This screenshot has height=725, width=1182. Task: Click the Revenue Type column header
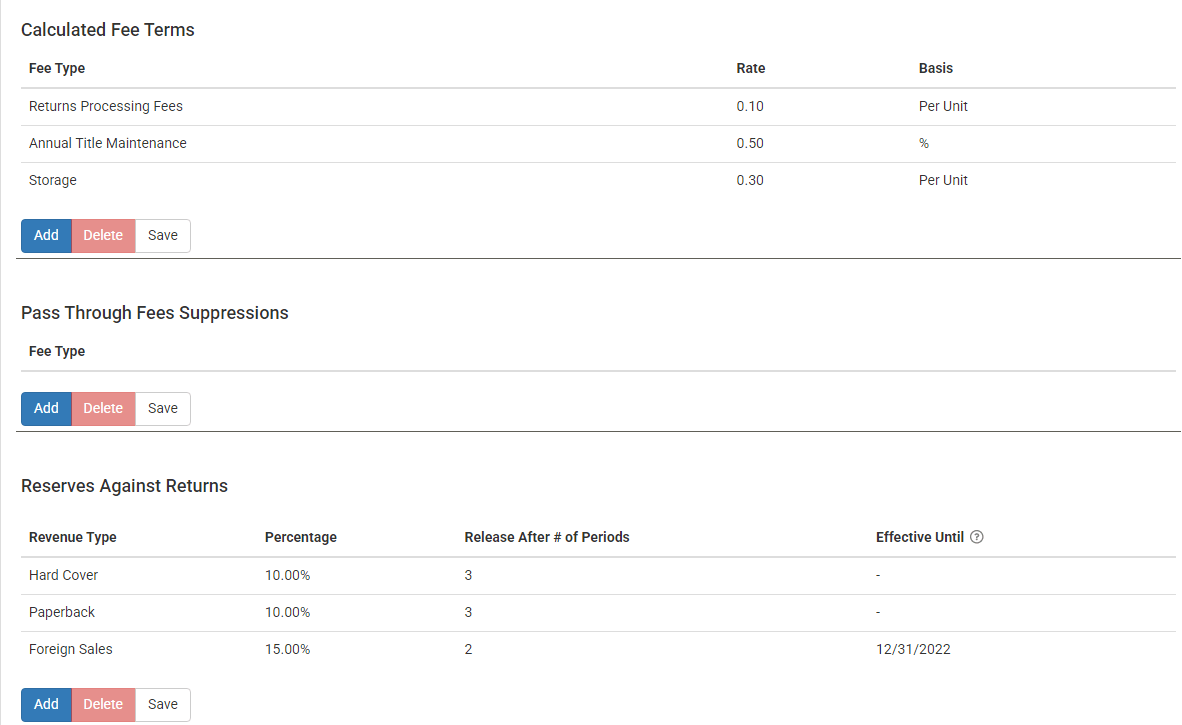coord(72,537)
